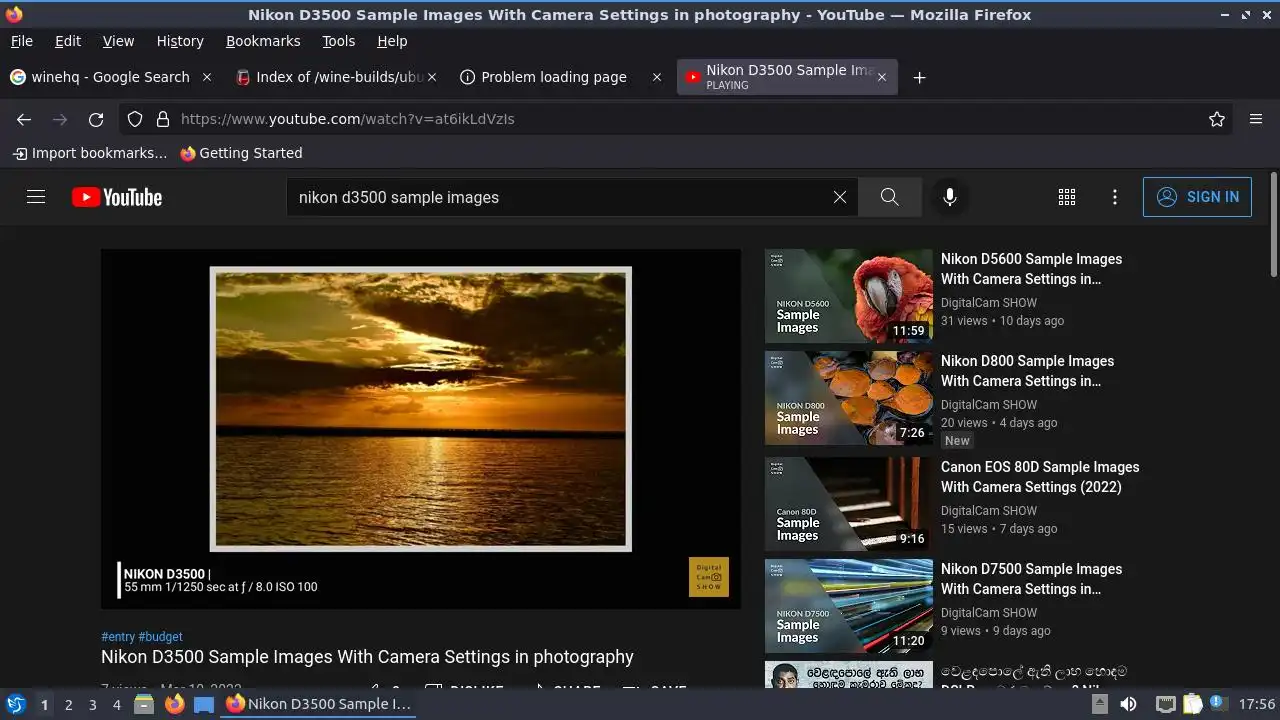Open the desktop start menu icon

pos(15,704)
